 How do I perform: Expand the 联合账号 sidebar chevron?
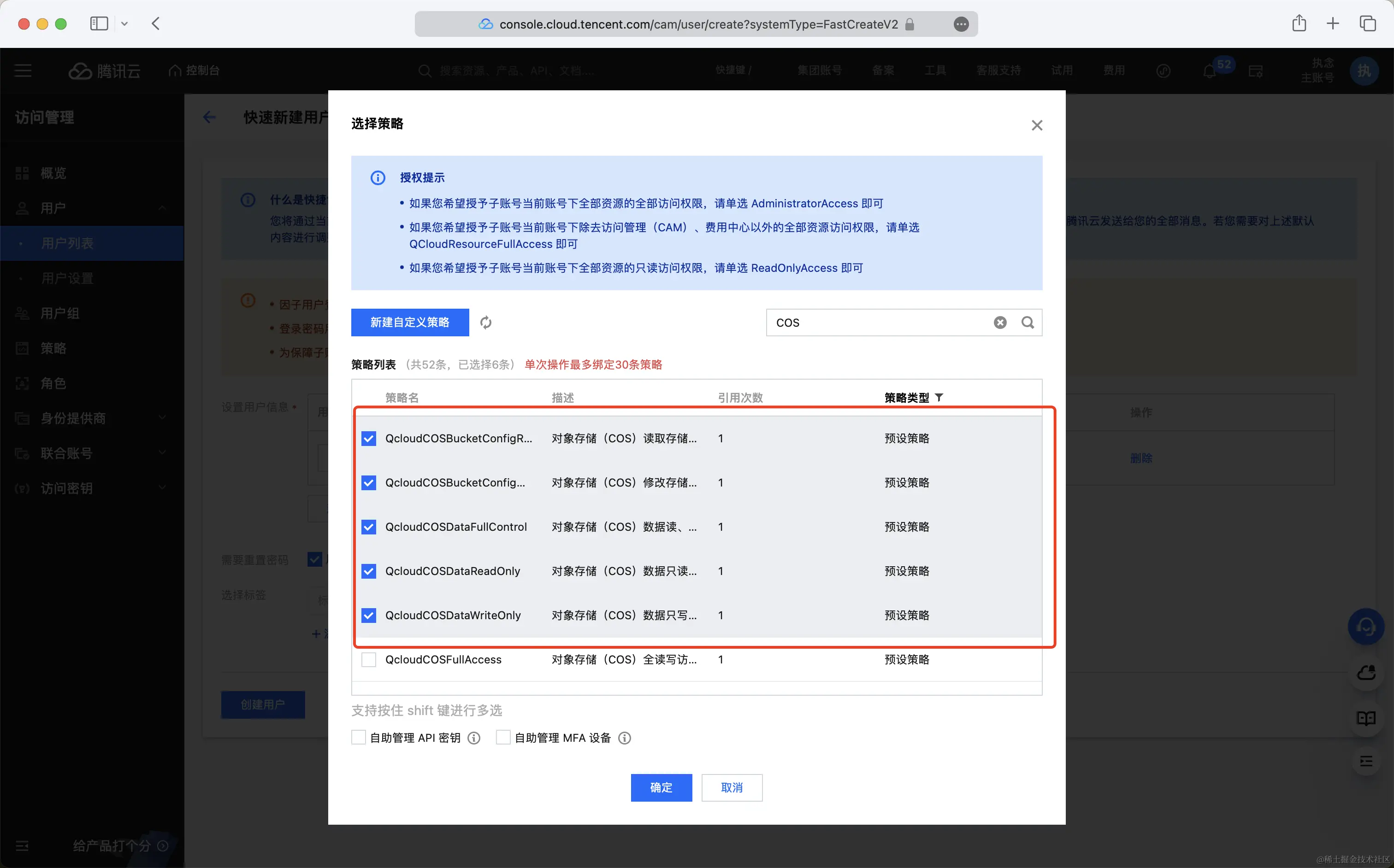click(x=163, y=452)
